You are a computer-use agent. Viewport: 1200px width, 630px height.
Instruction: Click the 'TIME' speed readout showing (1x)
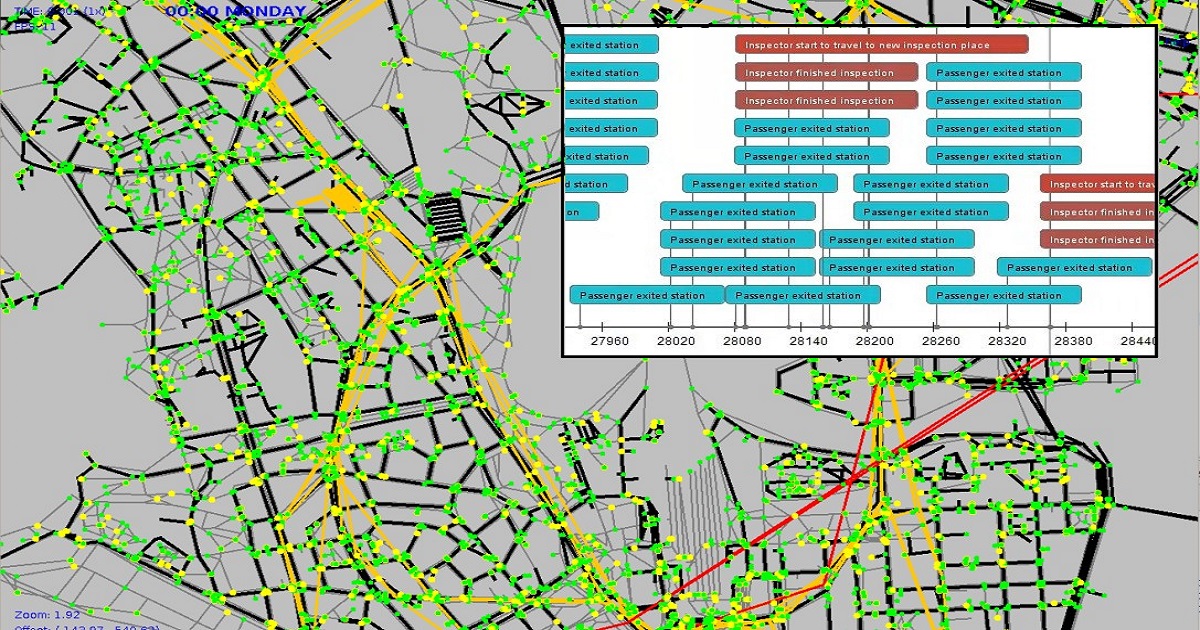click(59, 11)
